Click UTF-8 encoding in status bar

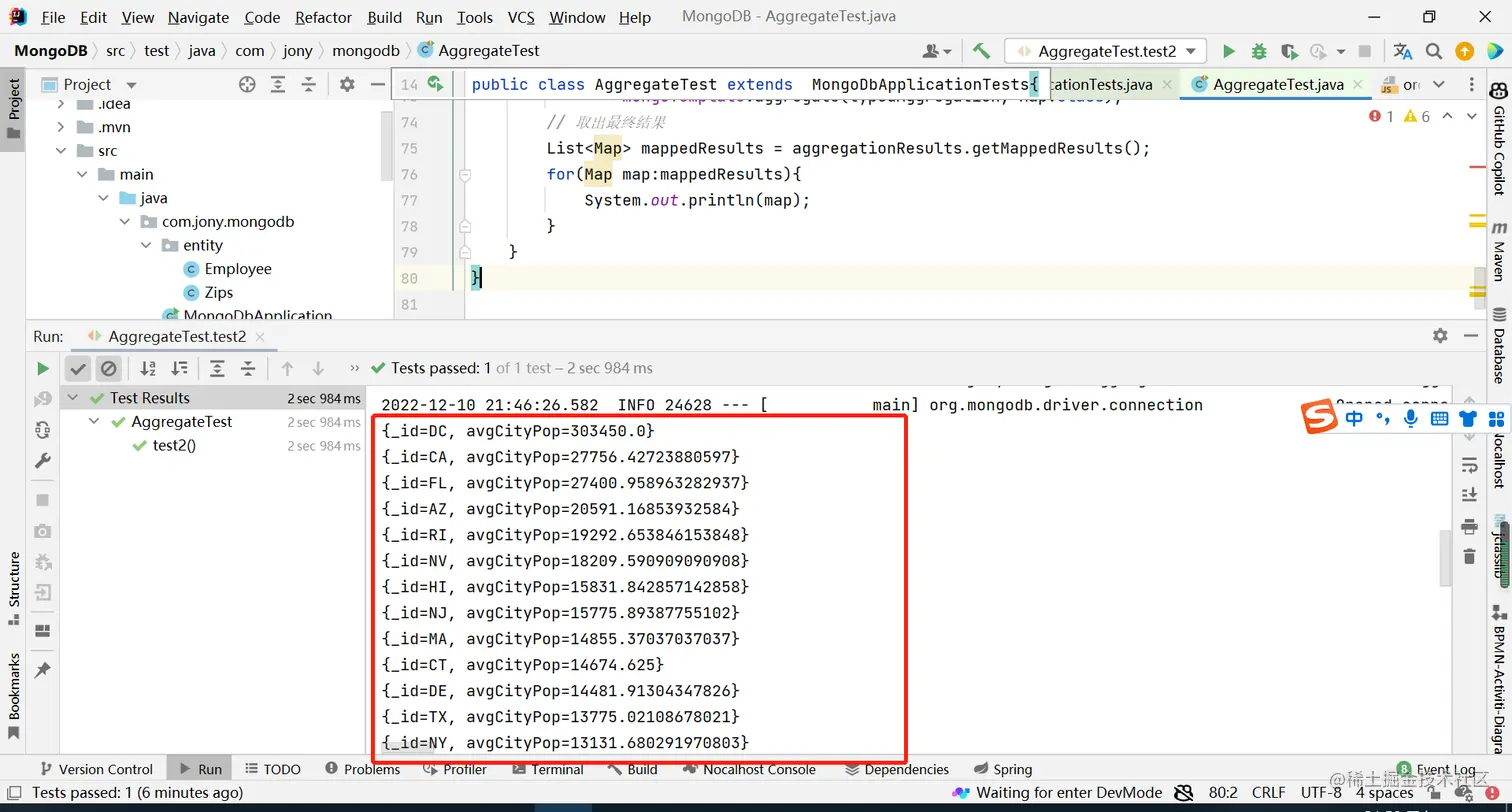(x=1321, y=793)
